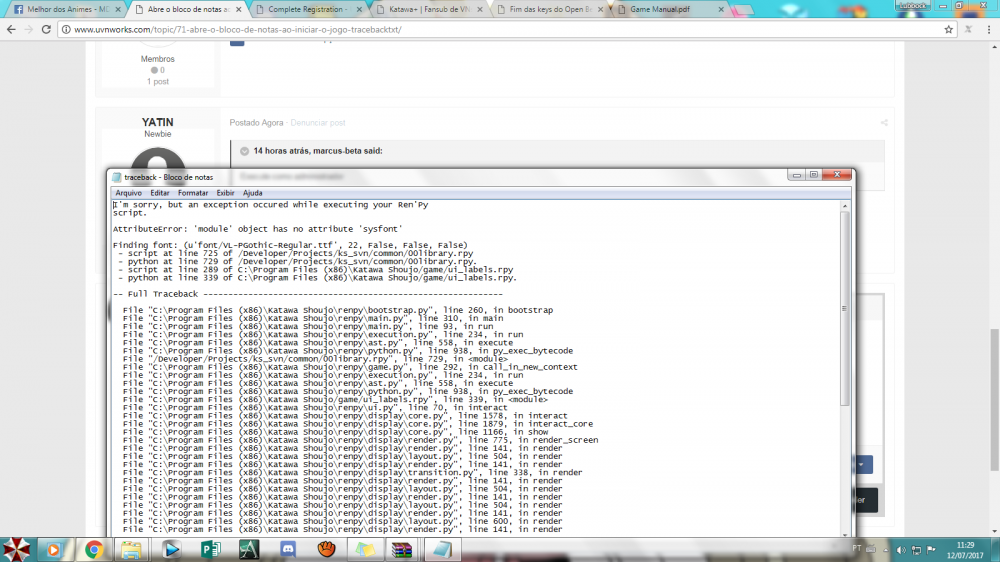Open the orange hand icon taskbar app
The image size is (1000, 562).
click(x=327, y=549)
